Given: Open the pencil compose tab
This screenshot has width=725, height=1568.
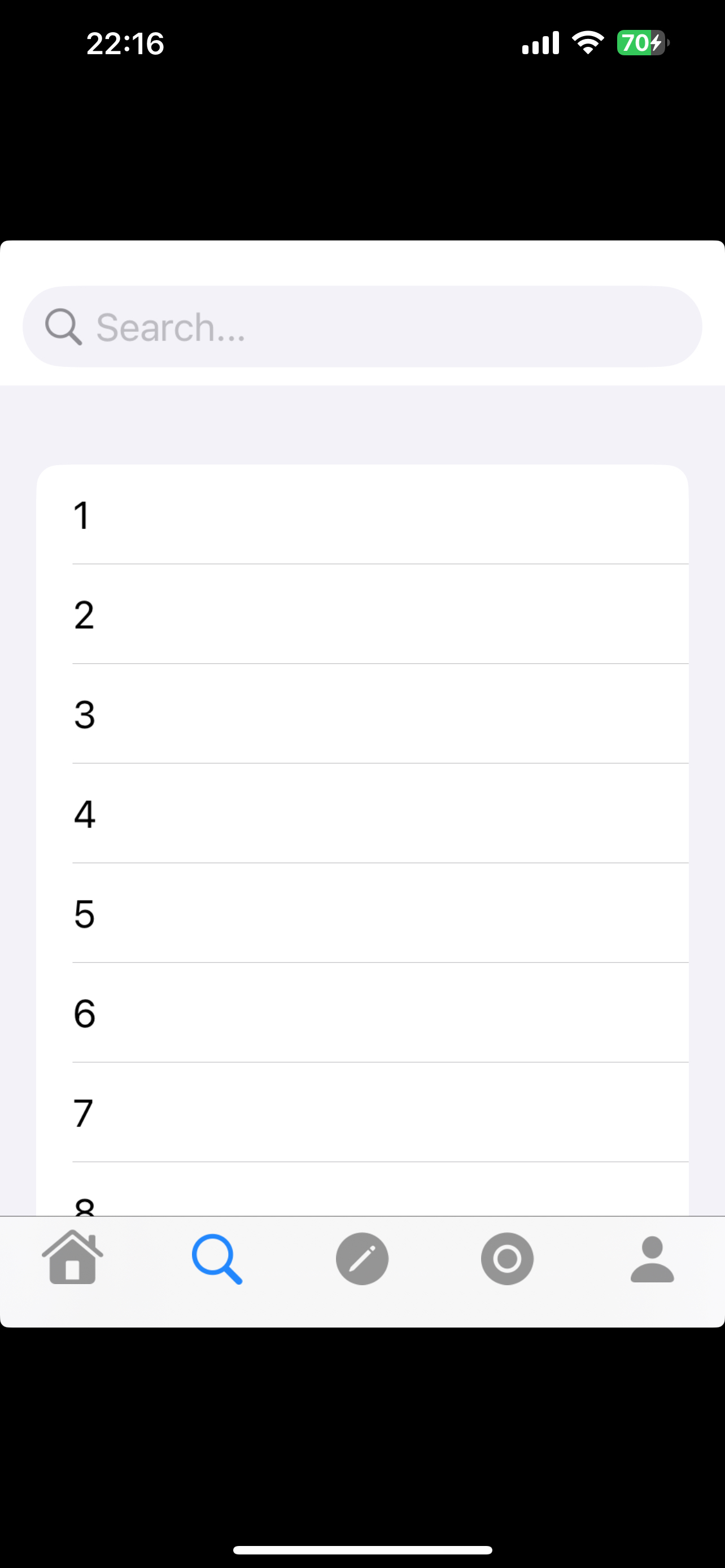Looking at the screenshot, I should coord(362,1259).
